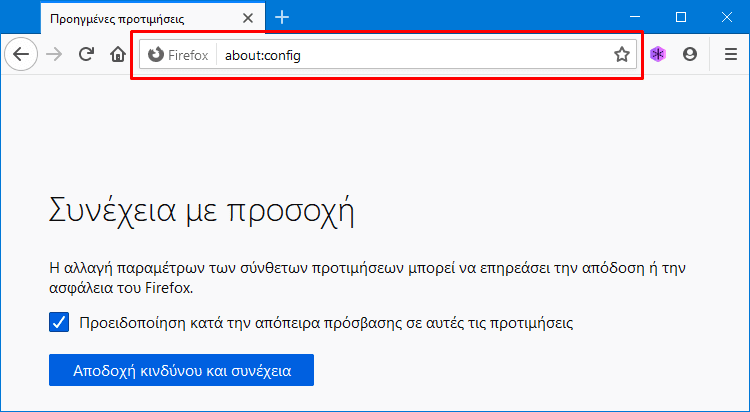
Task: Uncheck the Προειδοποίηση warning checkbox
Action: [59, 323]
